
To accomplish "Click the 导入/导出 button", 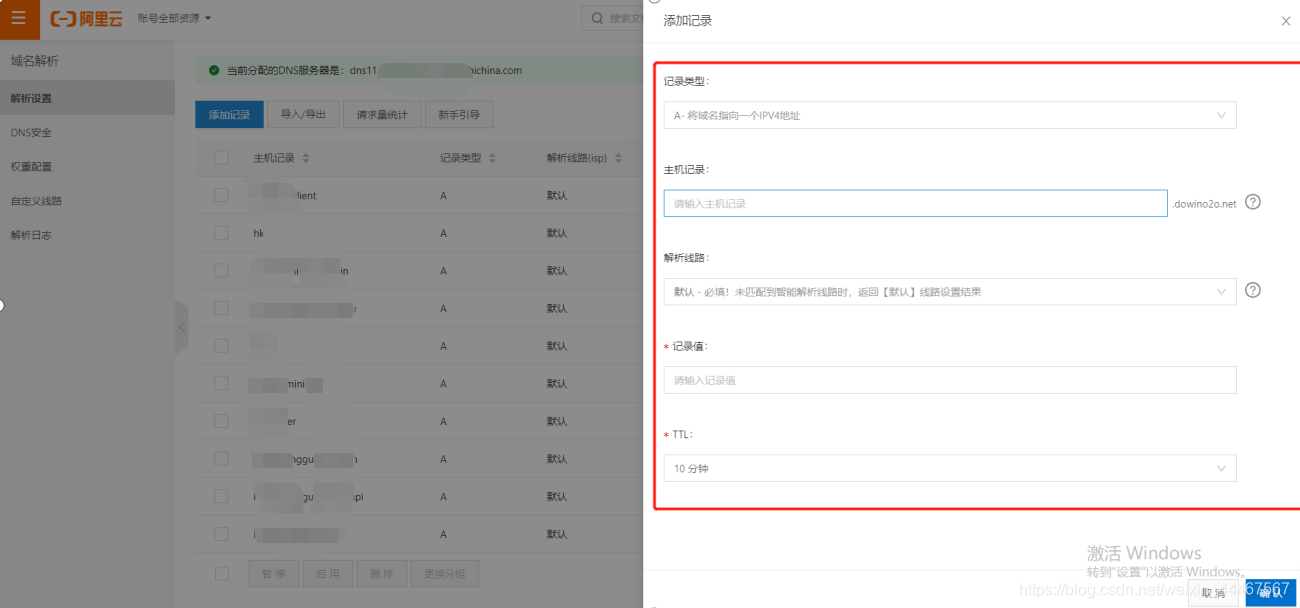I will [x=302, y=114].
